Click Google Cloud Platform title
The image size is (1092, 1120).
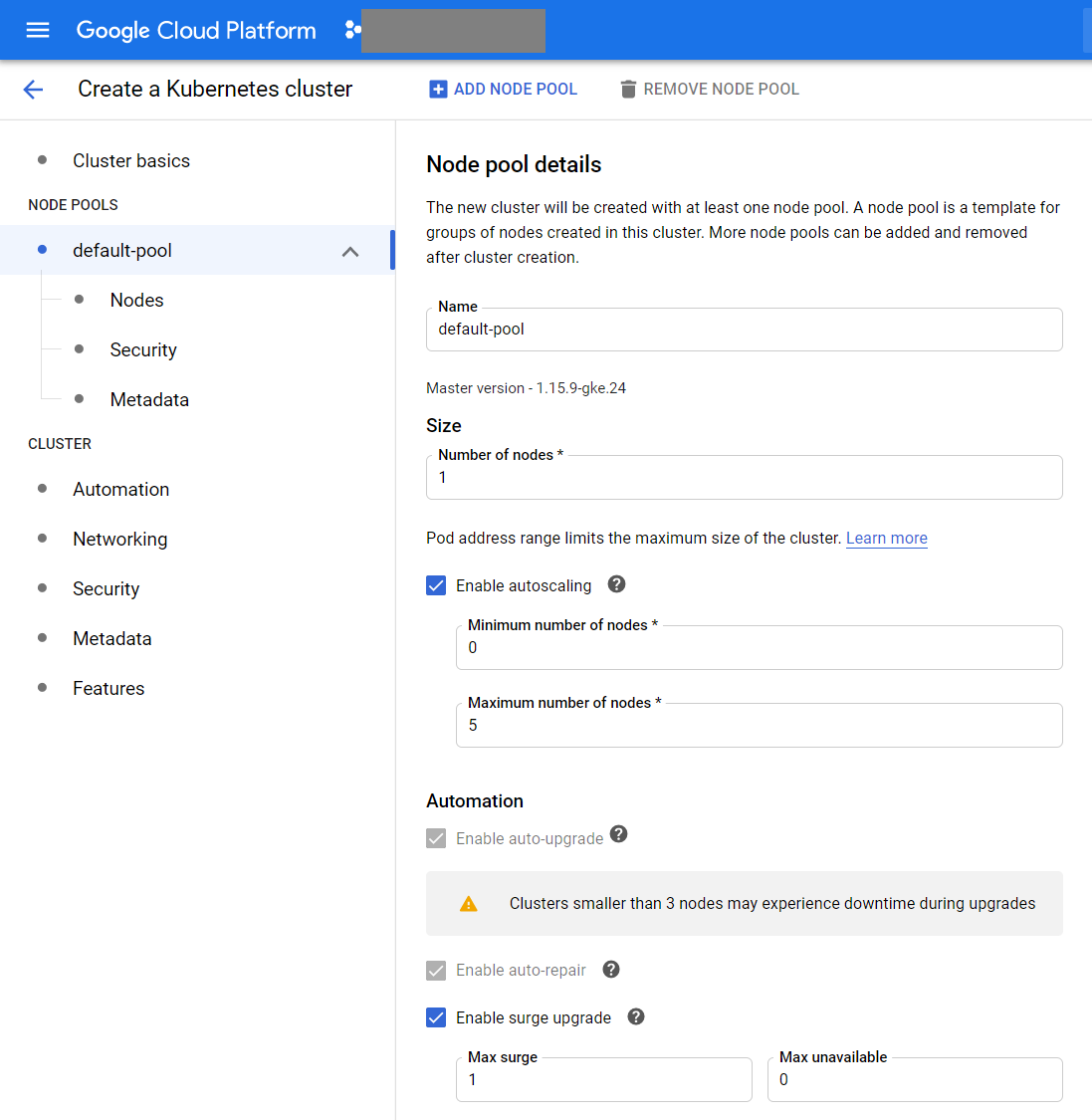coord(196,30)
